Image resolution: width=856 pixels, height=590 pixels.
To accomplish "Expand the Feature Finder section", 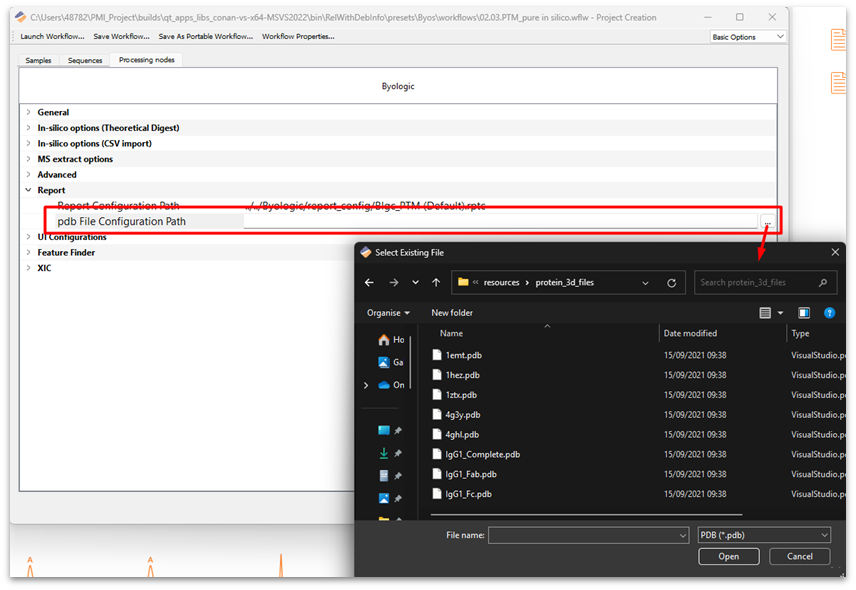I will [28, 252].
